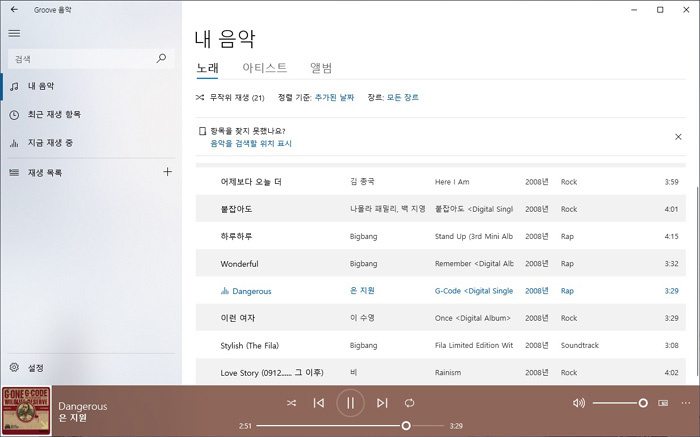This screenshot has width=700, height=437.
Task: Switch to the 아티스트 tab
Action: pos(264,68)
